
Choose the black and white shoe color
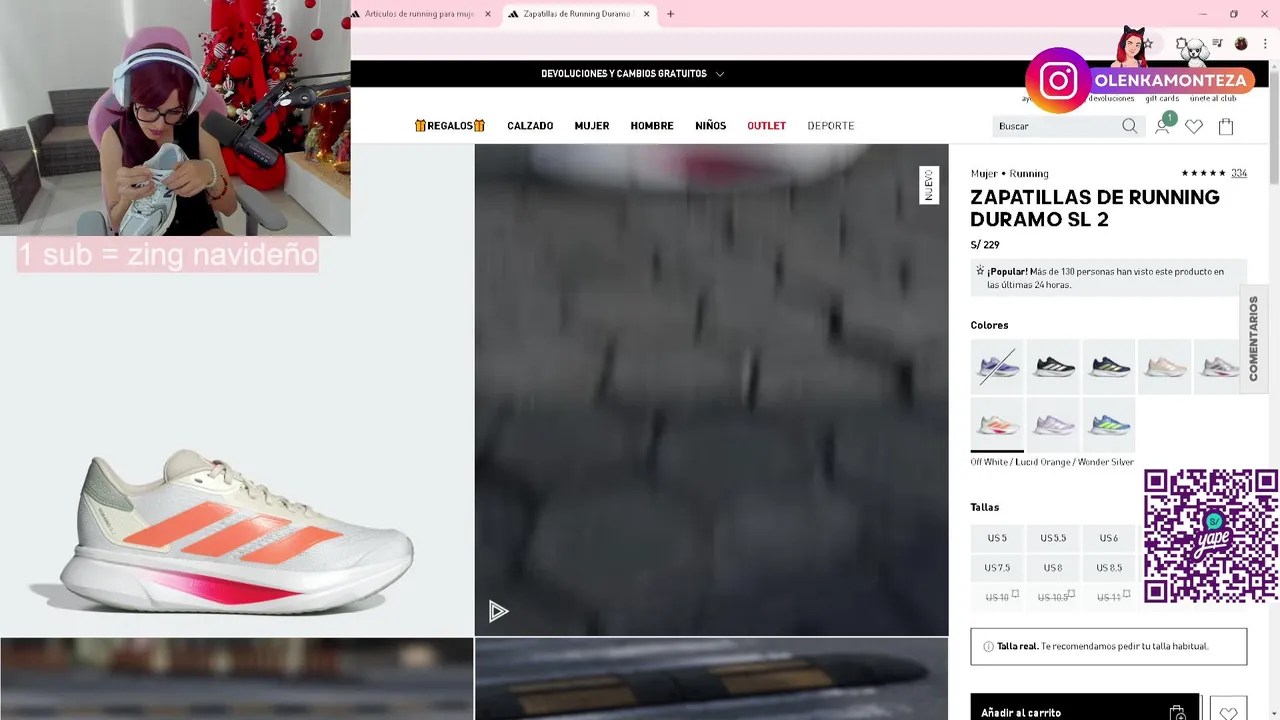point(1053,366)
